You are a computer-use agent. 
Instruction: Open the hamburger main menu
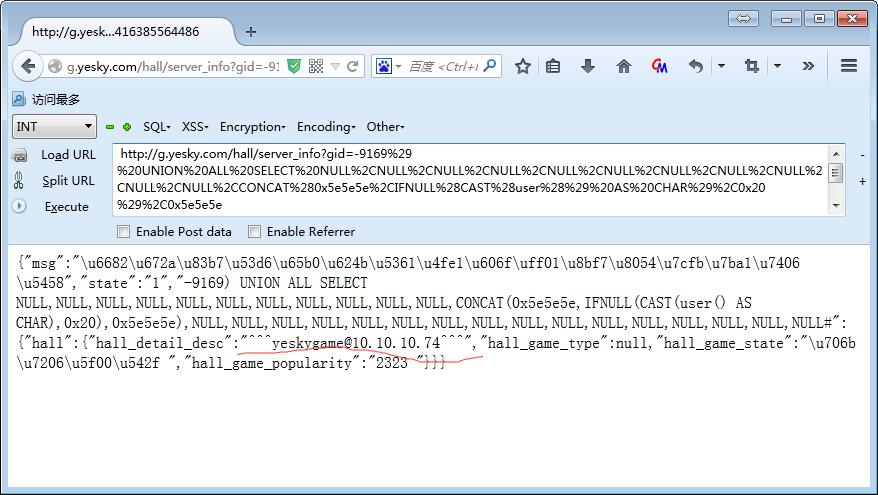click(849, 66)
